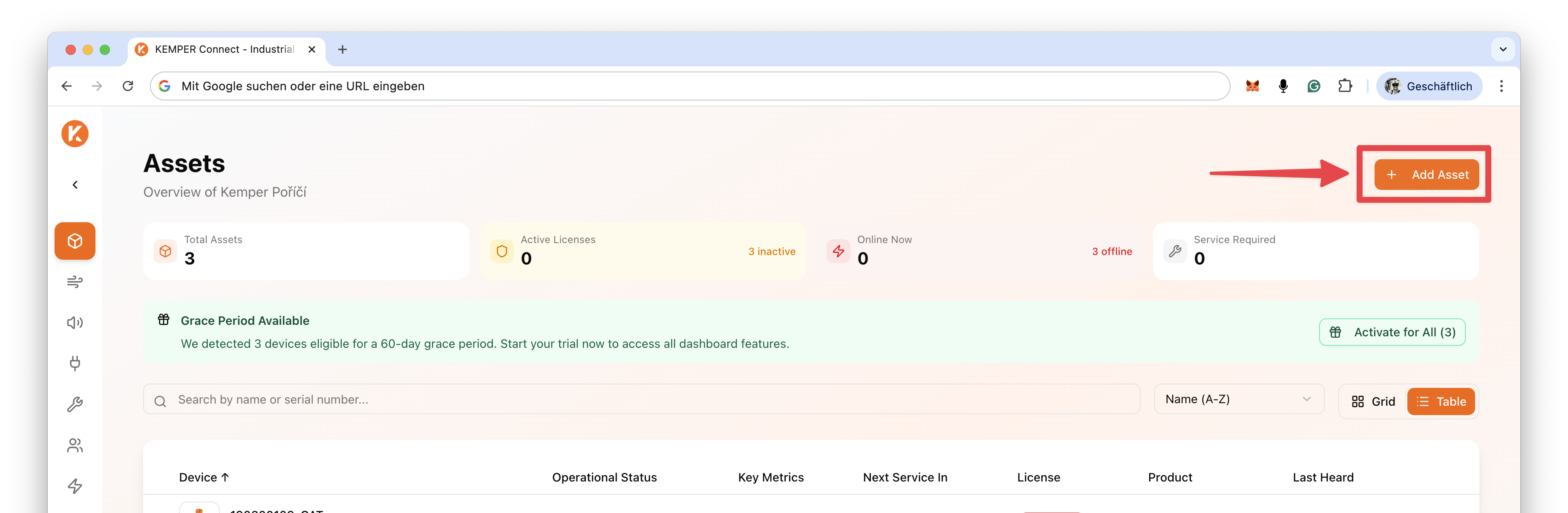Collapse the sidebar with chevron arrow

coord(75,185)
